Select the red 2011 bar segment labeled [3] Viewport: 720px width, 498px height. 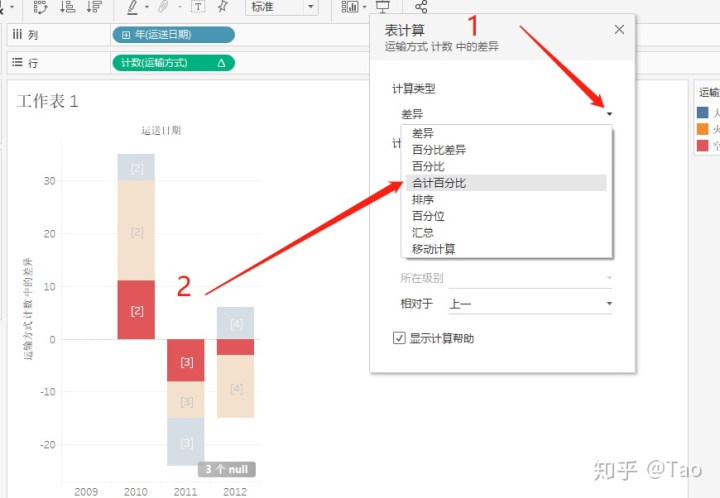tap(186, 360)
